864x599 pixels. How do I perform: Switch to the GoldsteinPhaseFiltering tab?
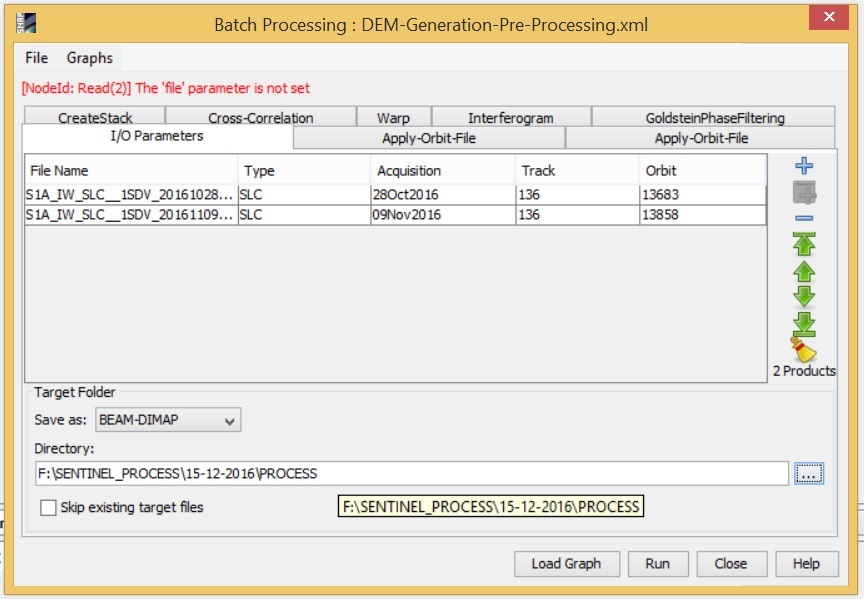714,118
